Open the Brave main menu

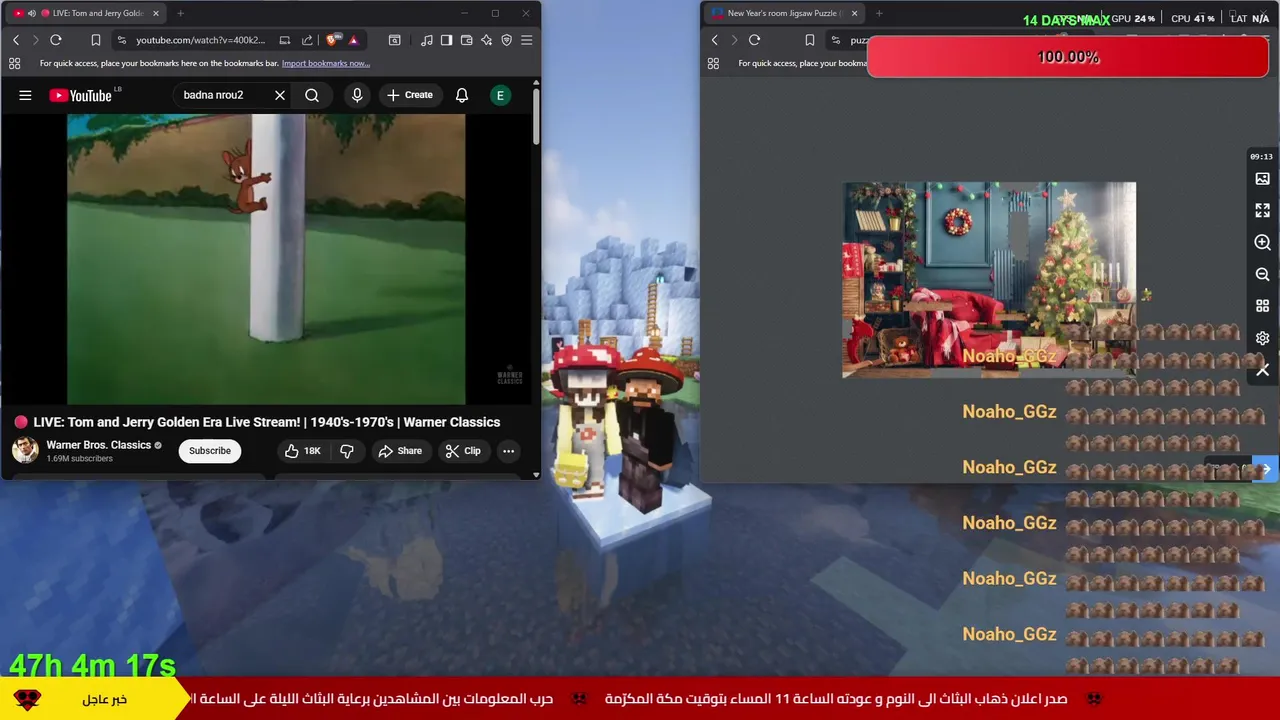527,40
